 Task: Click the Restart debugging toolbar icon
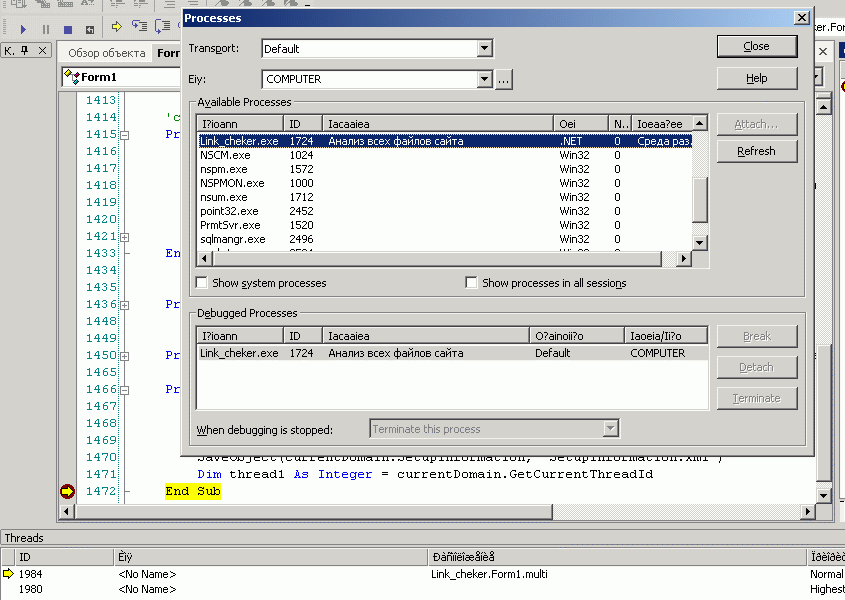click(90, 29)
